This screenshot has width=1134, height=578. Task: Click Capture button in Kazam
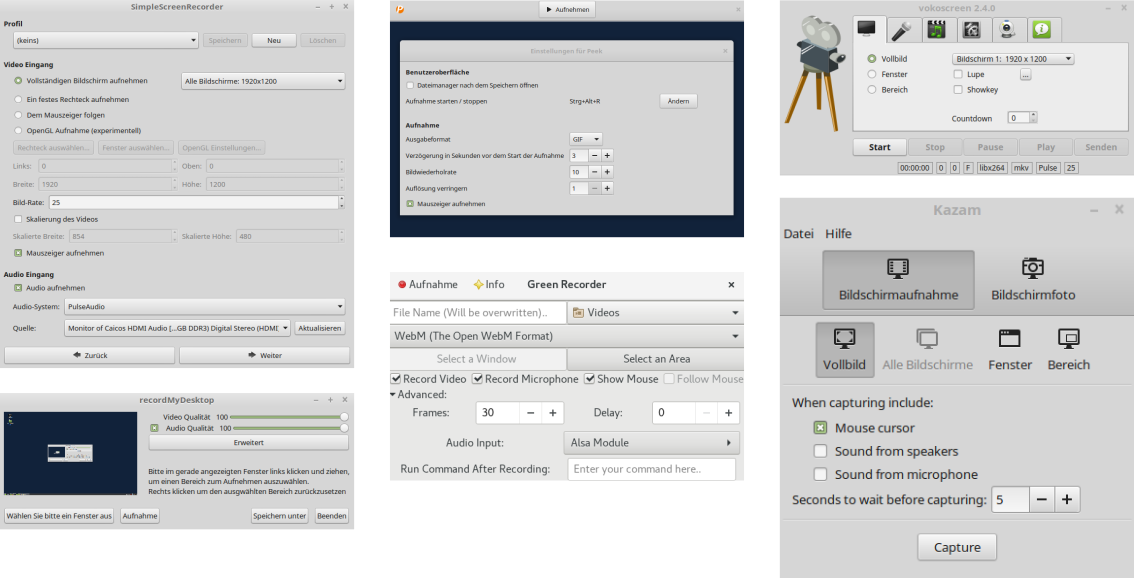click(x=957, y=548)
